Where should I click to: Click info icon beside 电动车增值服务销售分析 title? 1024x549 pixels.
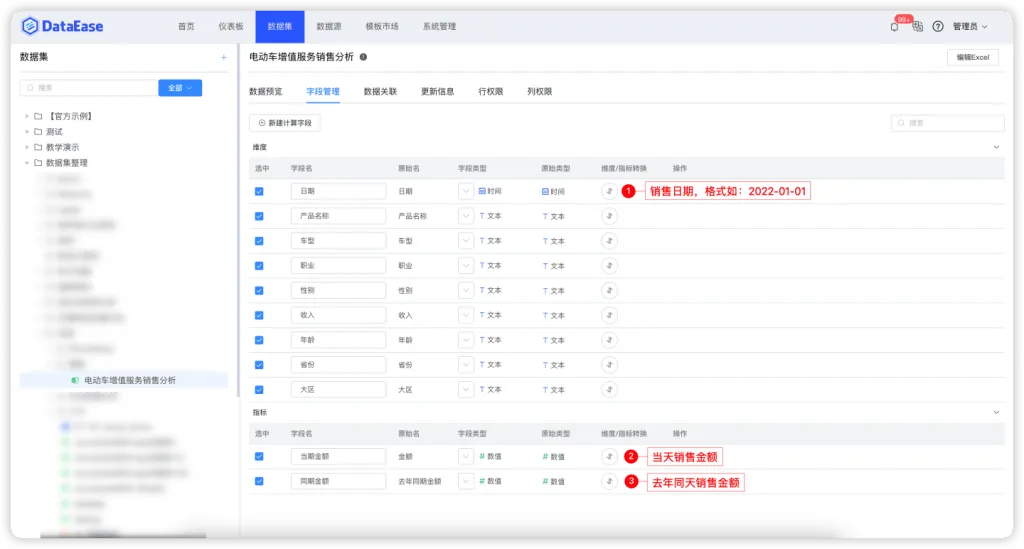[363, 57]
